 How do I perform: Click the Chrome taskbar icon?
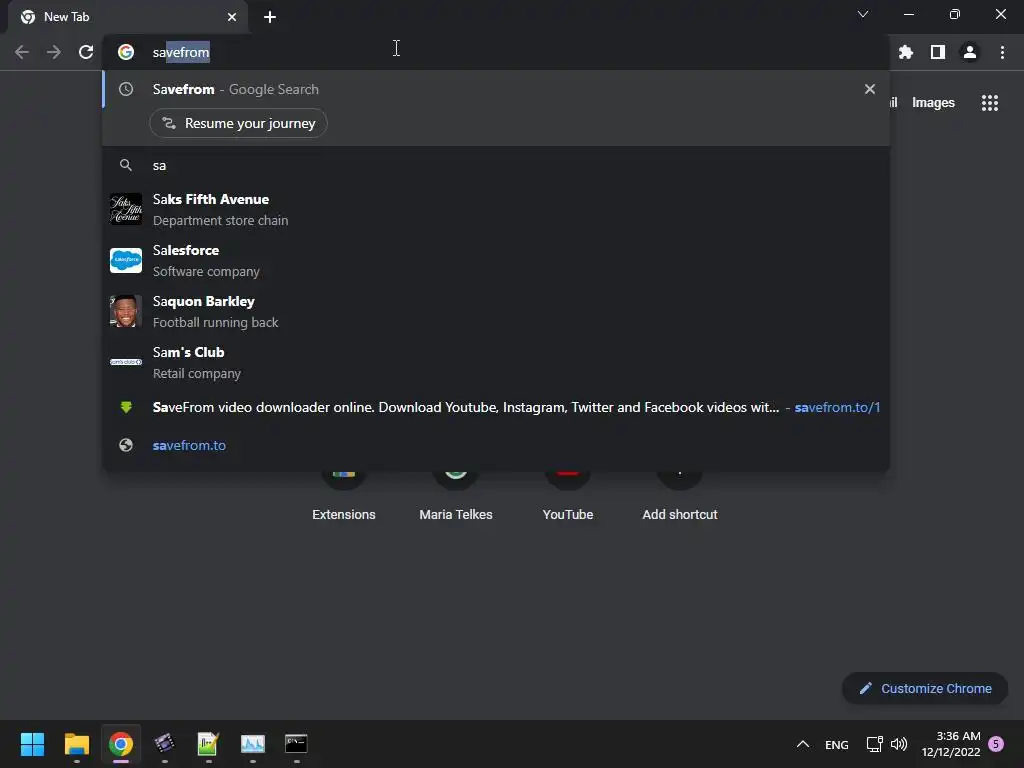121,744
